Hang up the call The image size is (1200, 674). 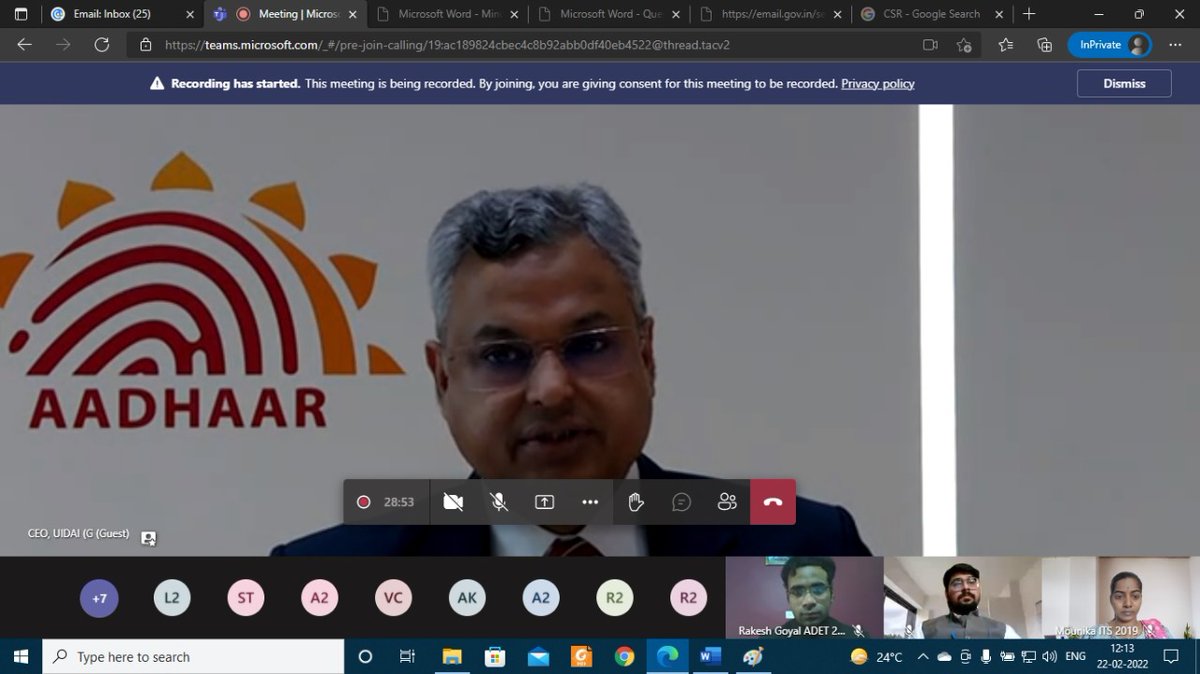pyautogui.click(x=773, y=502)
